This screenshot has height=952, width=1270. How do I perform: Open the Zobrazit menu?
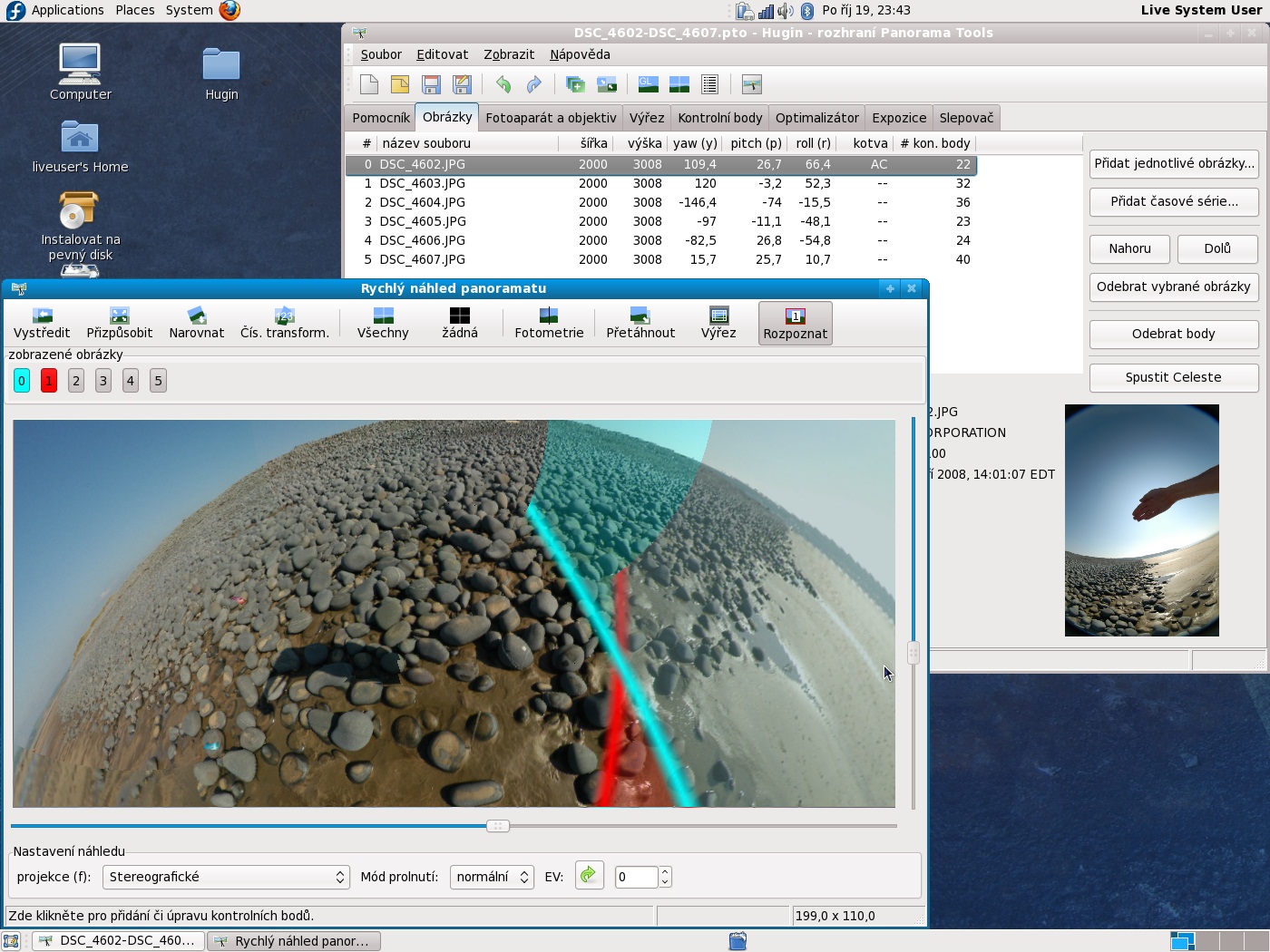tap(508, 54)
